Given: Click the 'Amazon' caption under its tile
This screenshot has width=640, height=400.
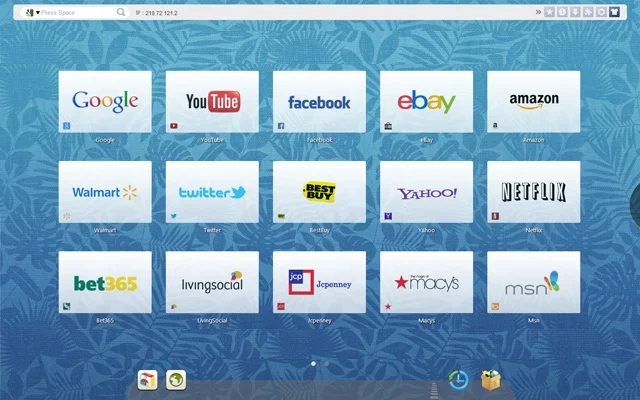Looking at the screenshot, I should [533, 140].
